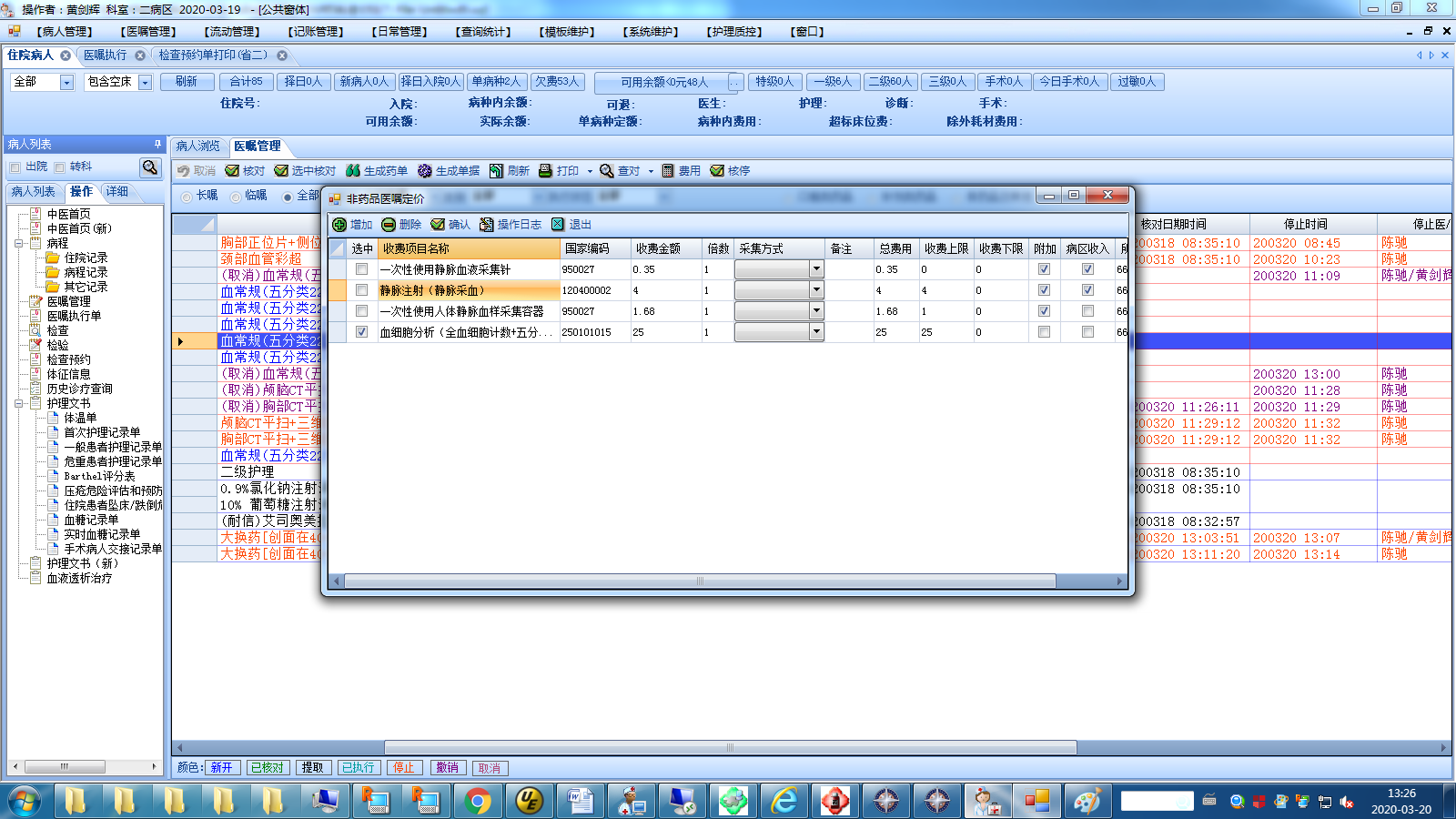Switch to the 医嘱执行 tab

[x=106, y=56]
